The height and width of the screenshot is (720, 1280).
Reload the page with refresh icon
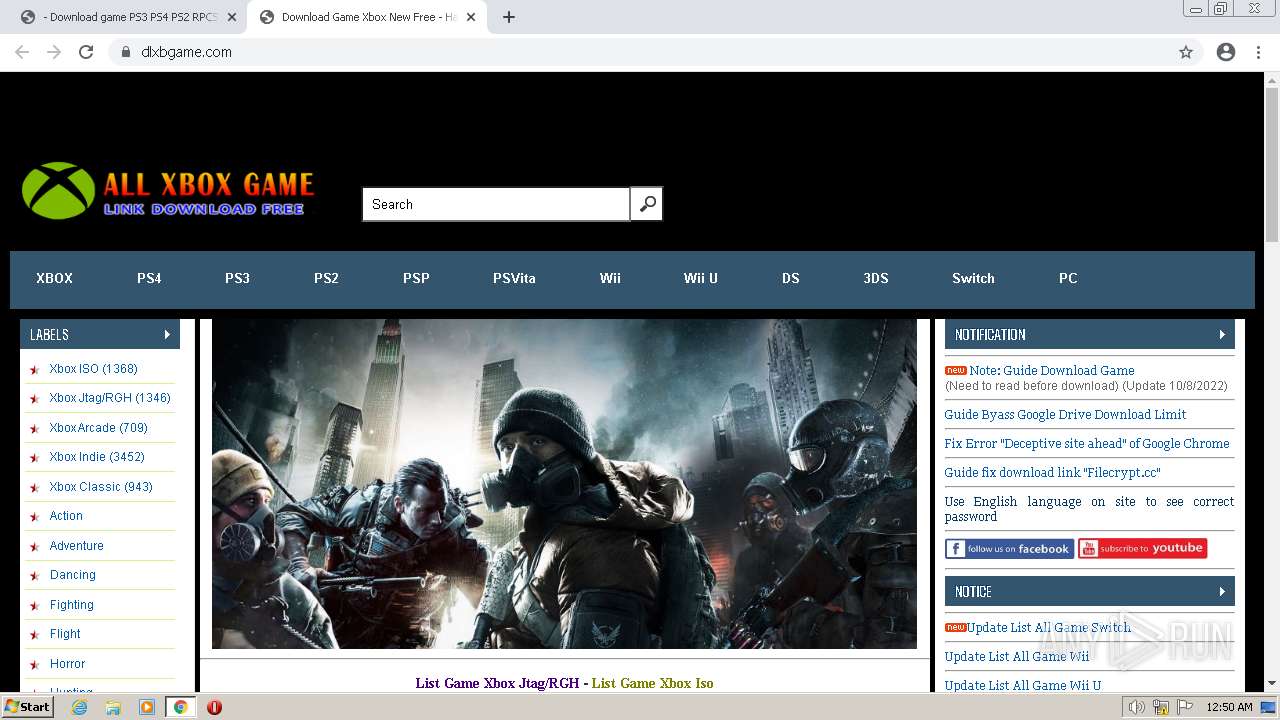(86, 52)
